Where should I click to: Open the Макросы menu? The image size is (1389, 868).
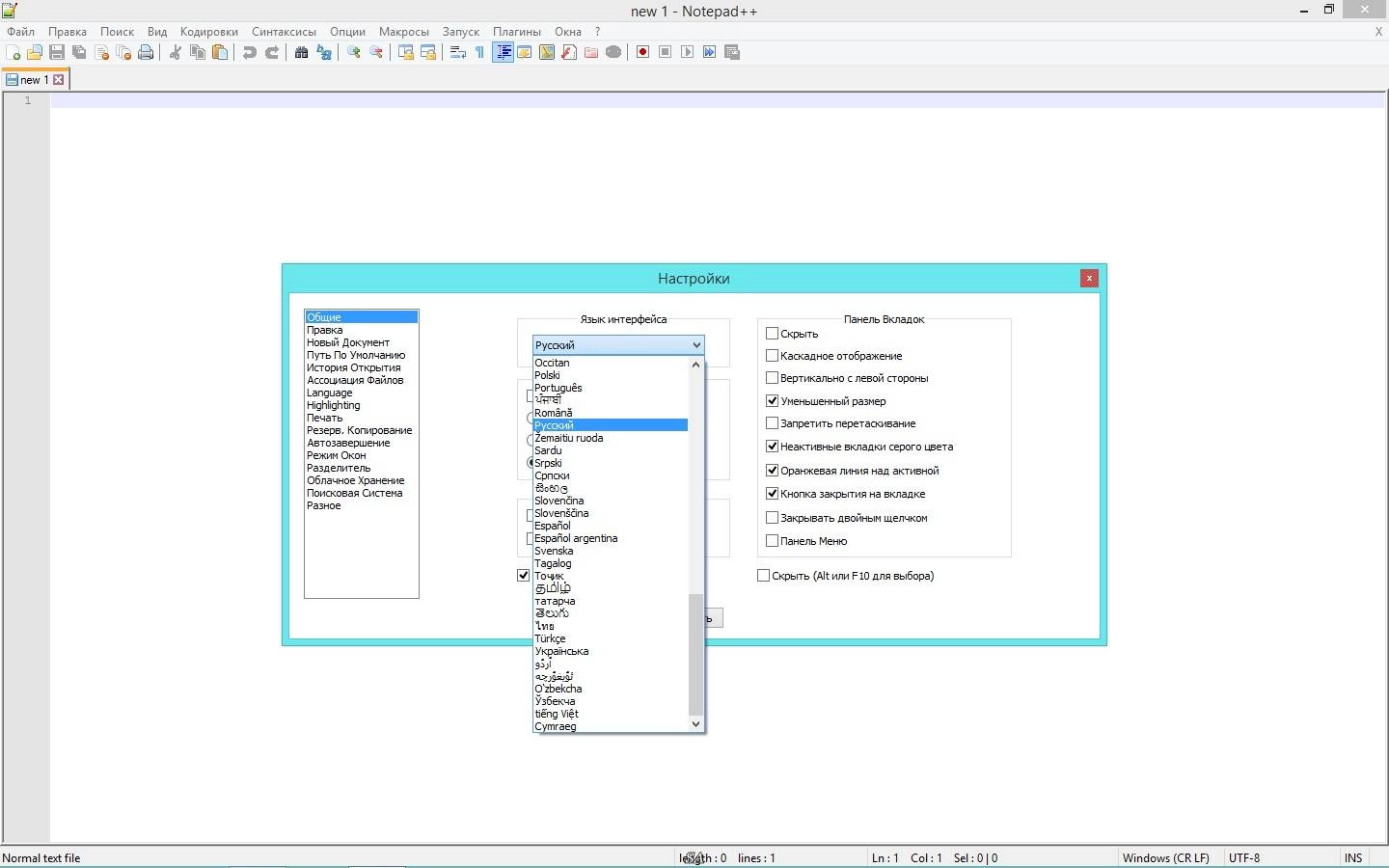pos(404,31)
